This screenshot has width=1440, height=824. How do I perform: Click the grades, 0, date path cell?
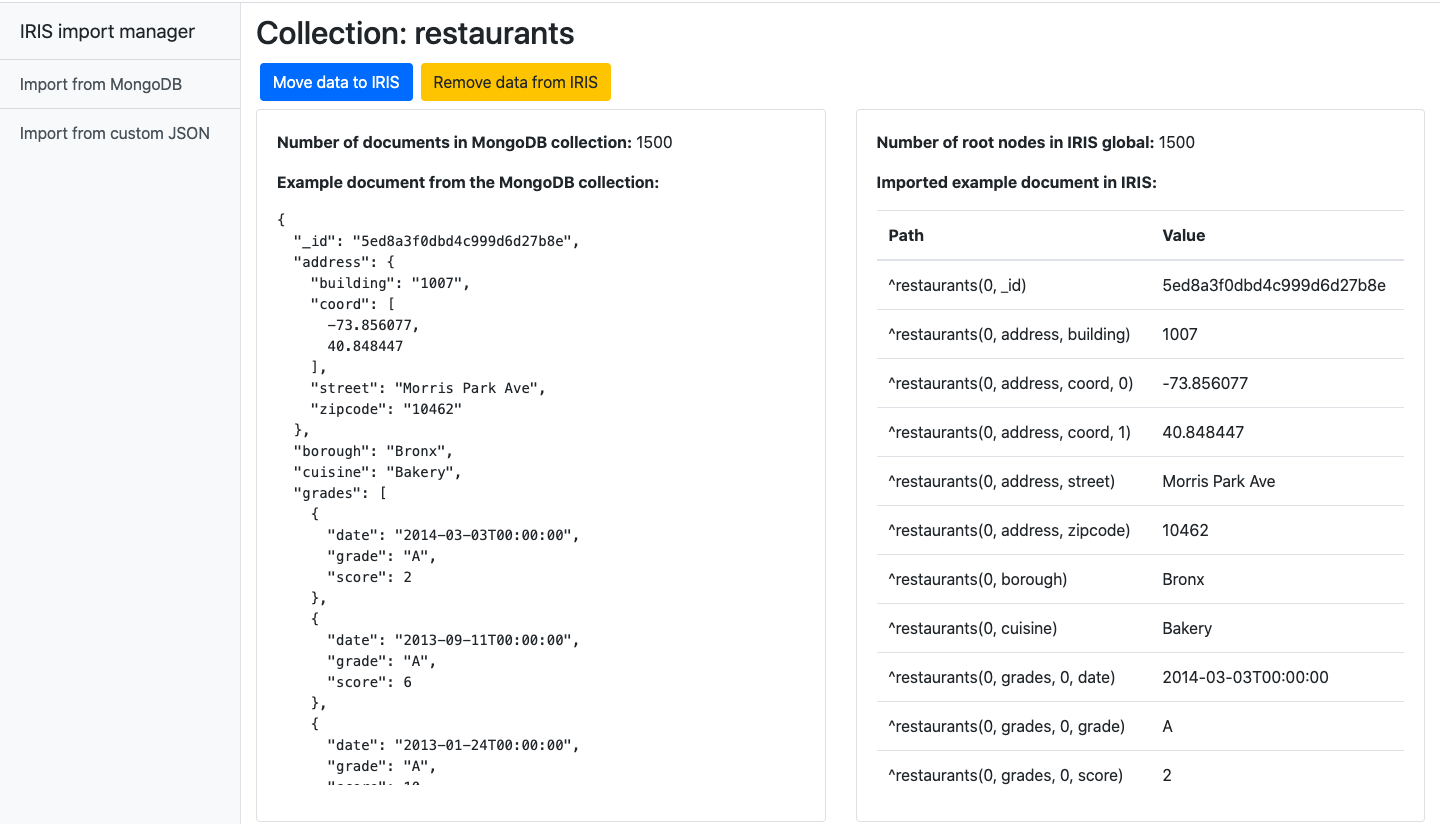coord(1001,677)
